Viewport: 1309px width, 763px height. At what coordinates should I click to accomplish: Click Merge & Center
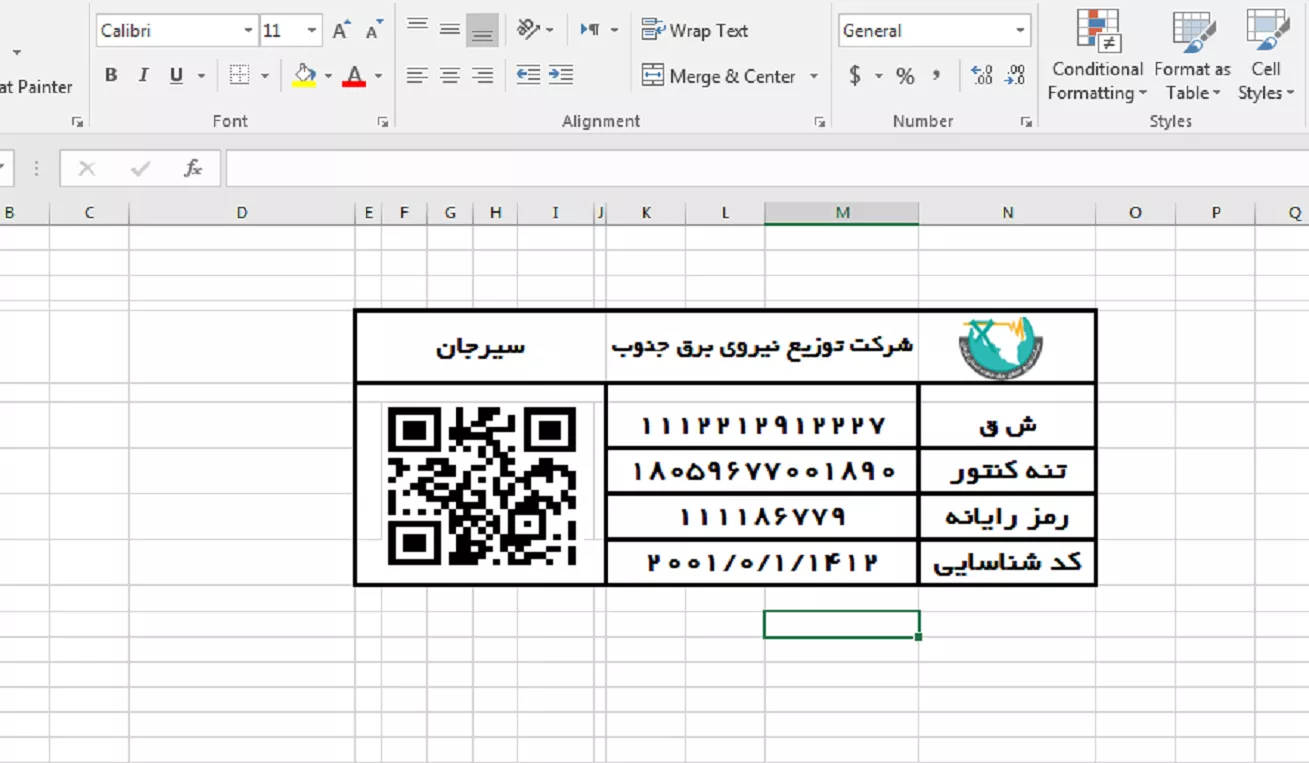coord(719,76)
